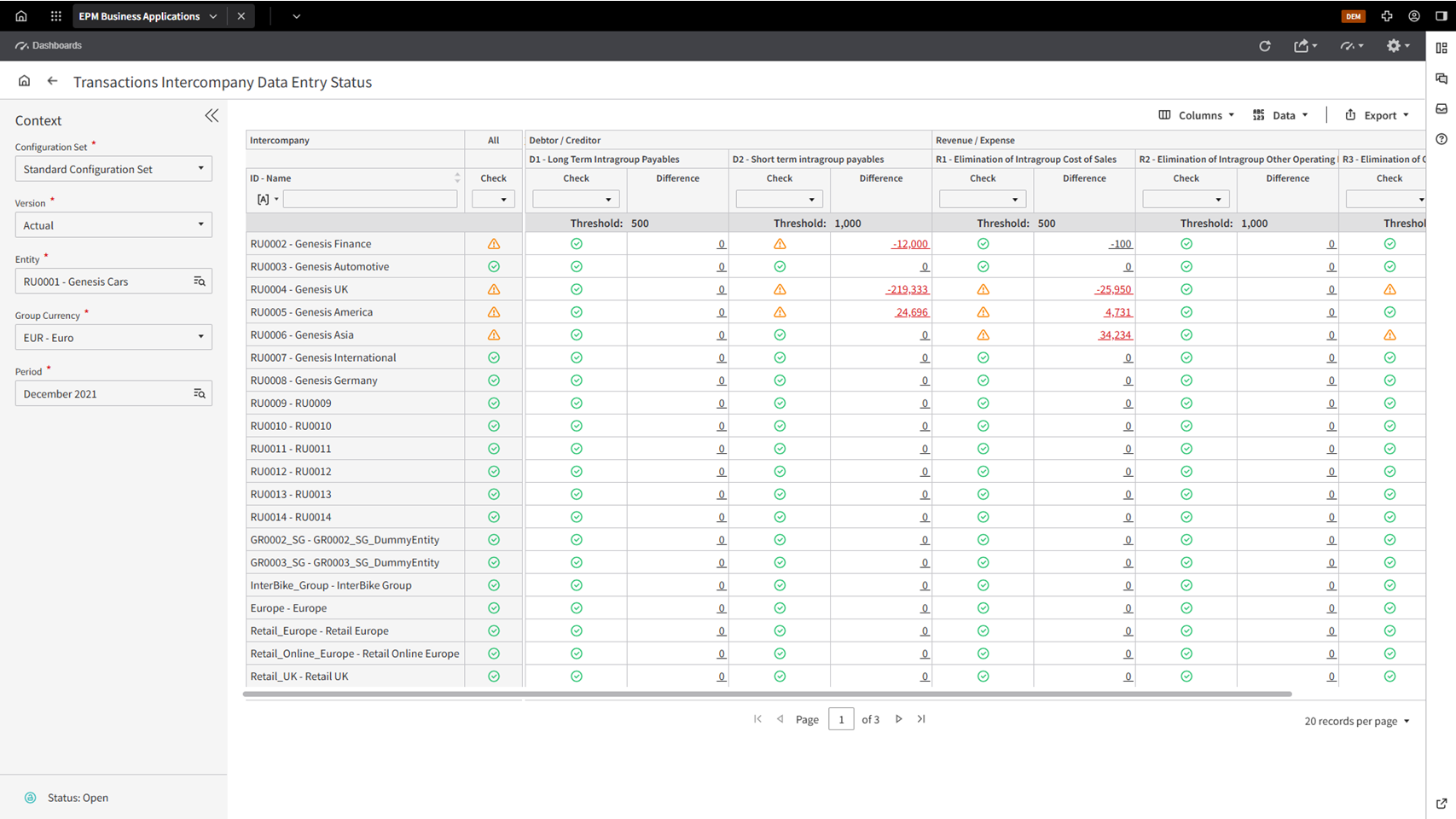
Task: Go to the last page of records
Action: pos(921,719)
